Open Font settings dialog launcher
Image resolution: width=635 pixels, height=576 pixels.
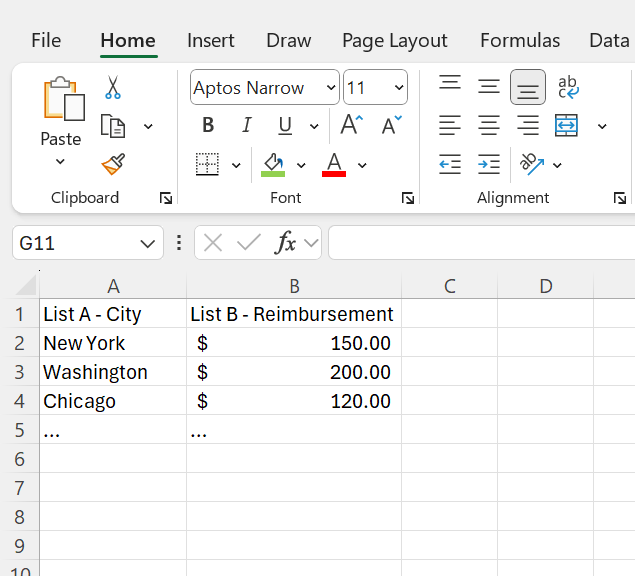click(x=407, y=198)
